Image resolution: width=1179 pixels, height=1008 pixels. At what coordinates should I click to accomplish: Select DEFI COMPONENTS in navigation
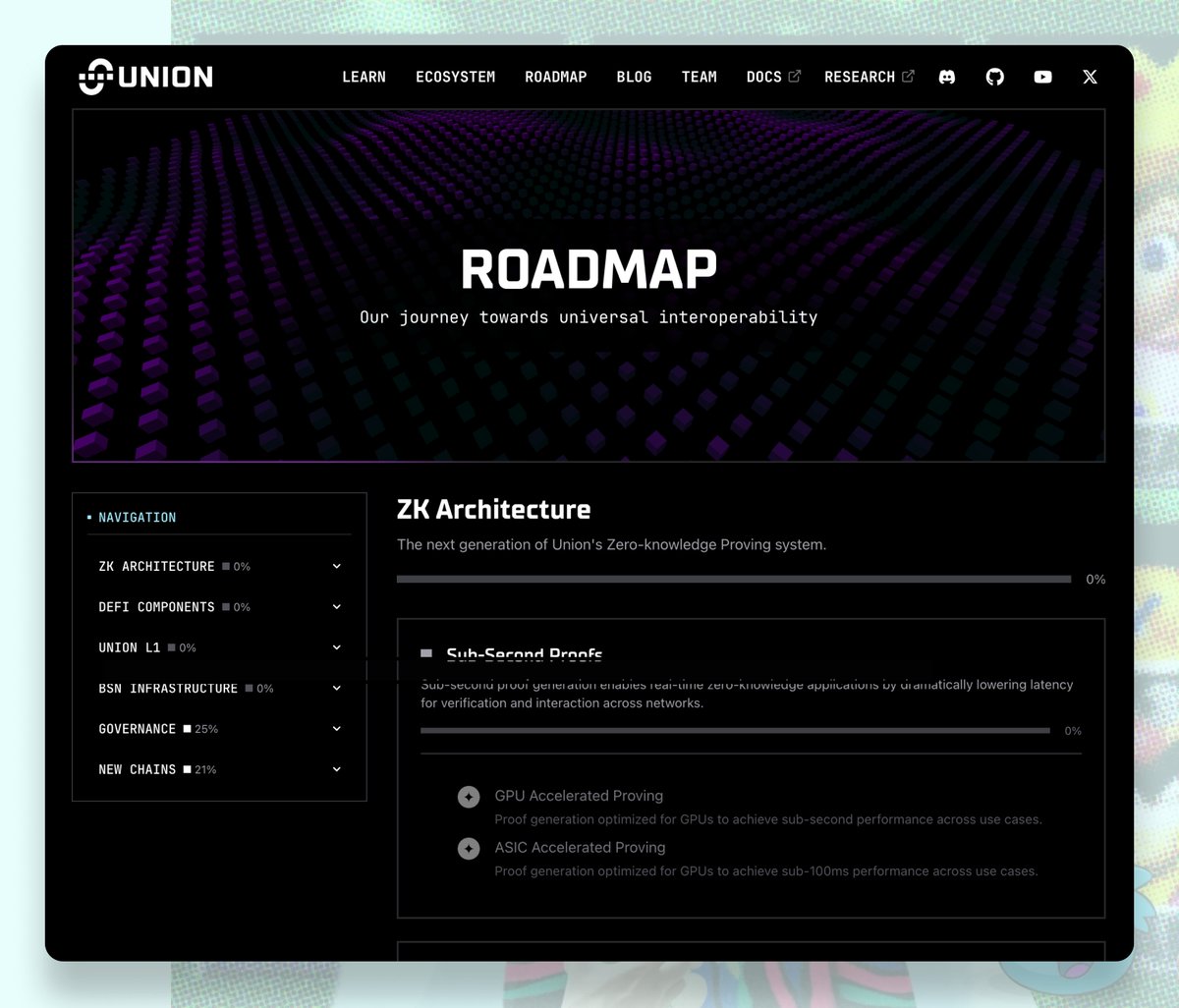156,607
